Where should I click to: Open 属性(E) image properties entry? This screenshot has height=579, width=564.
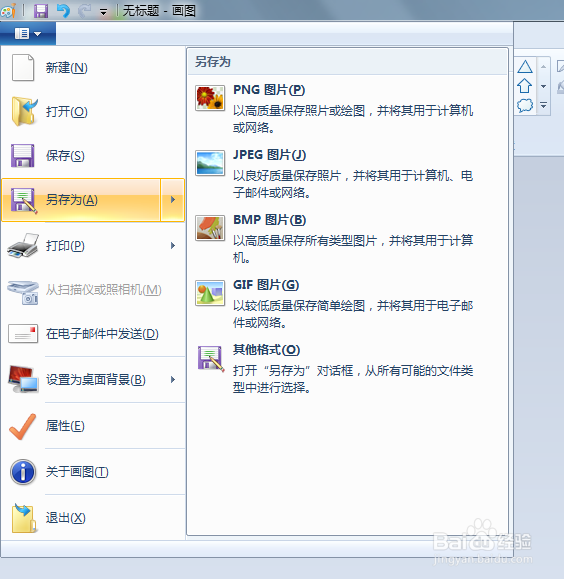(93, 426)
